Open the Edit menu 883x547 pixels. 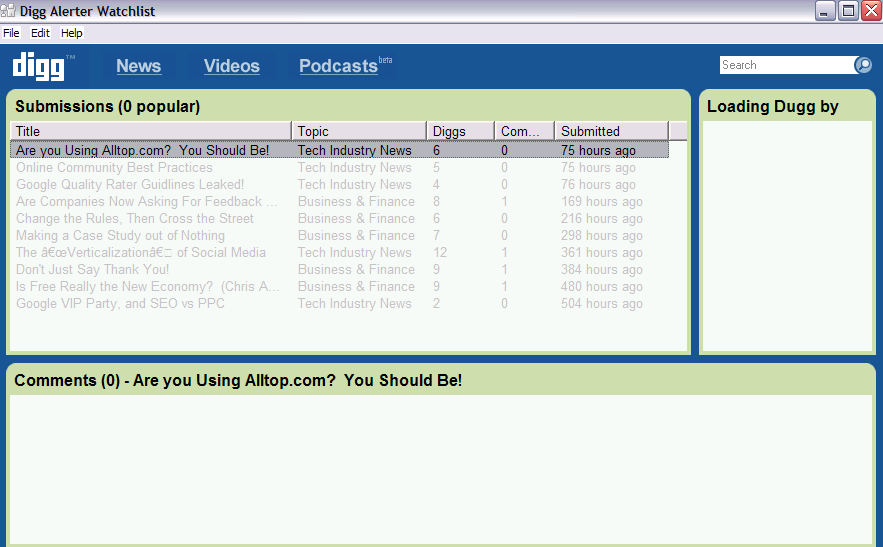click(40, 33)
